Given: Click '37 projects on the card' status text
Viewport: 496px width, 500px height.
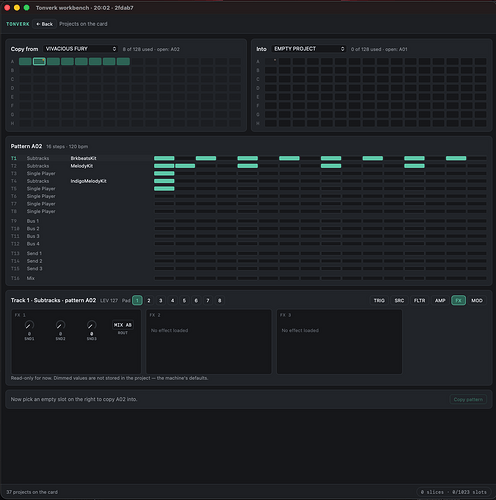Looking at the screenshot, I should point(32,492).
